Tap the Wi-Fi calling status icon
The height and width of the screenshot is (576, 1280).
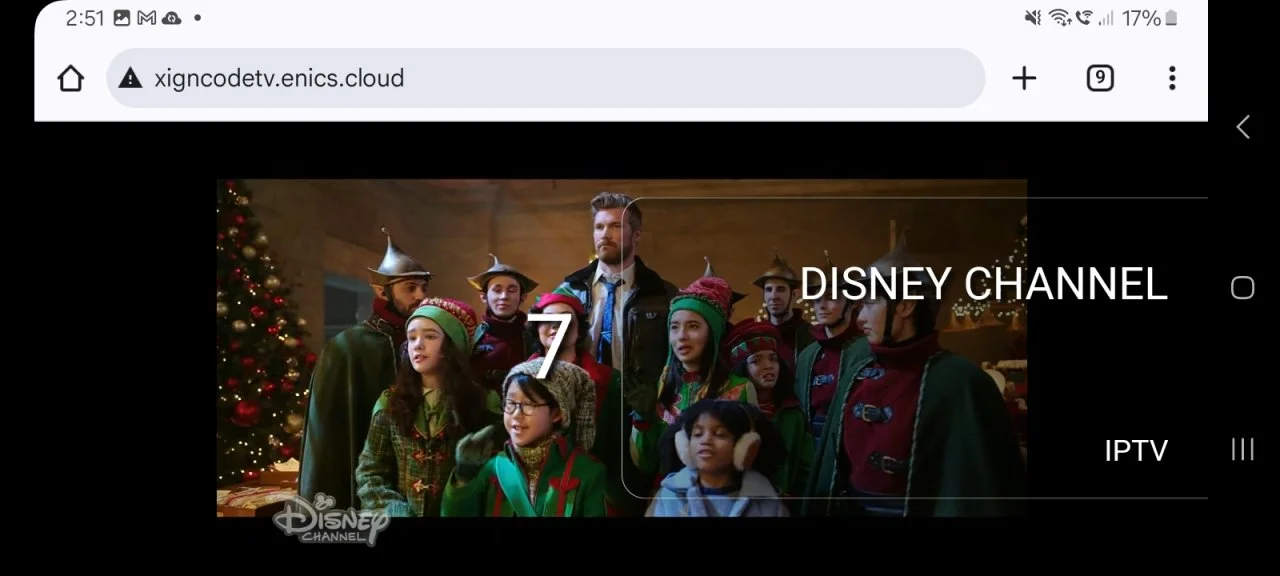pyautogui.click(x=1083, y=18)
